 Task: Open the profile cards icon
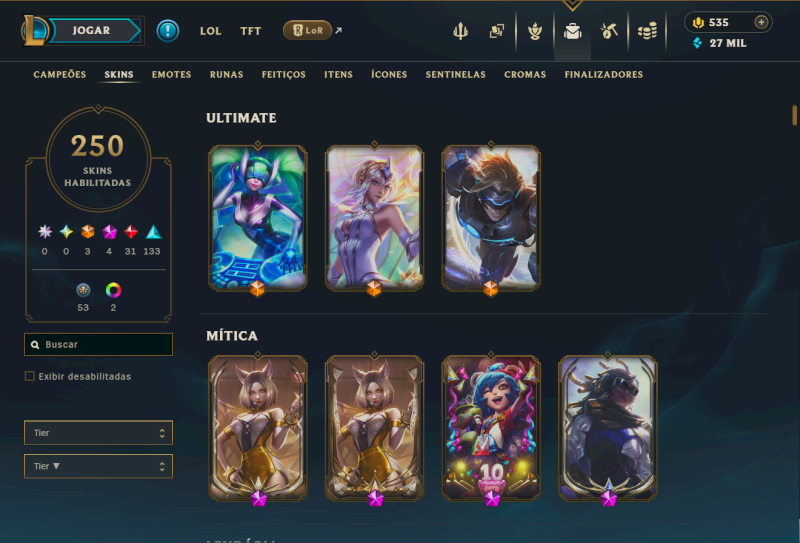pos(496,31)
